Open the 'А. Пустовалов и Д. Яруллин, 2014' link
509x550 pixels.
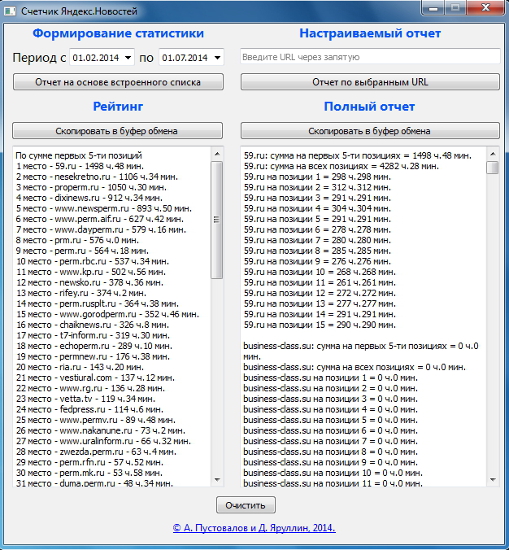[x=254, y=528]
